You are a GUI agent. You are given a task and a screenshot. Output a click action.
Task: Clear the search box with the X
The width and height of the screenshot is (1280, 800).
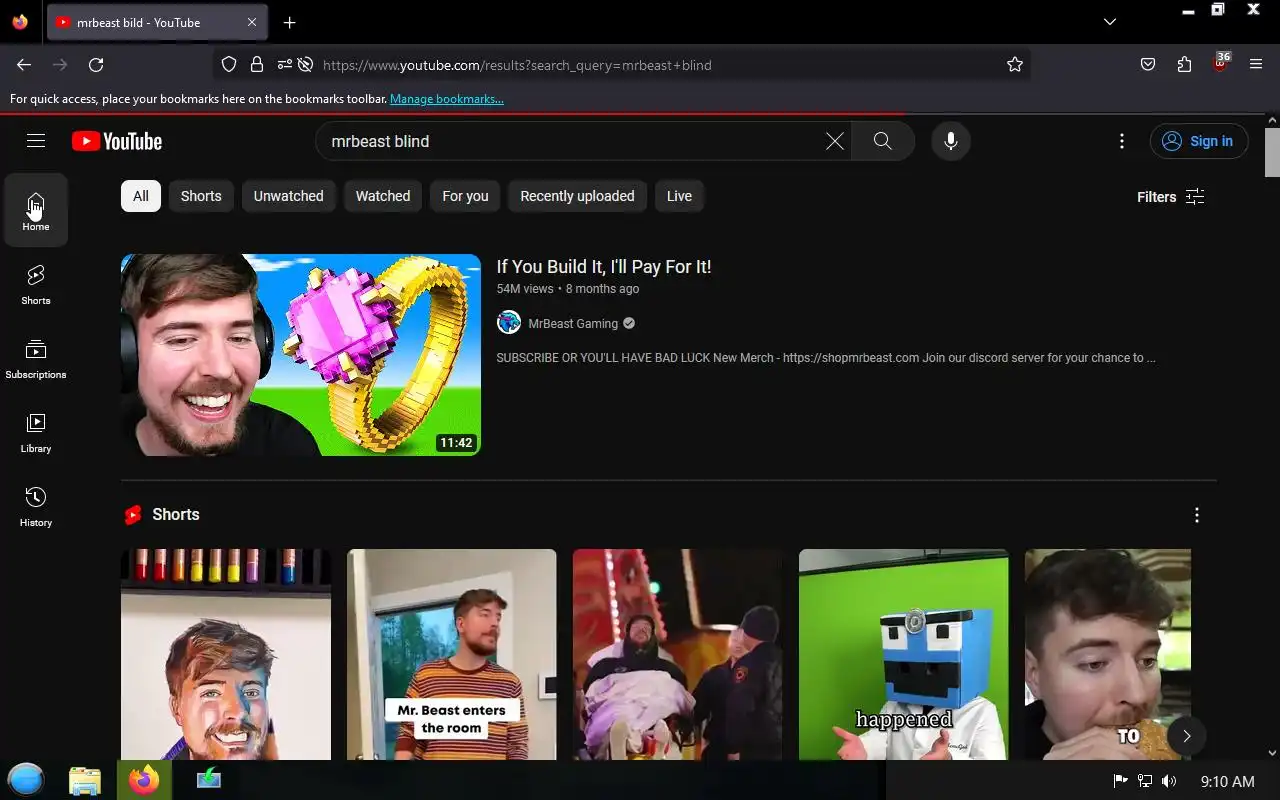[834, 141]
